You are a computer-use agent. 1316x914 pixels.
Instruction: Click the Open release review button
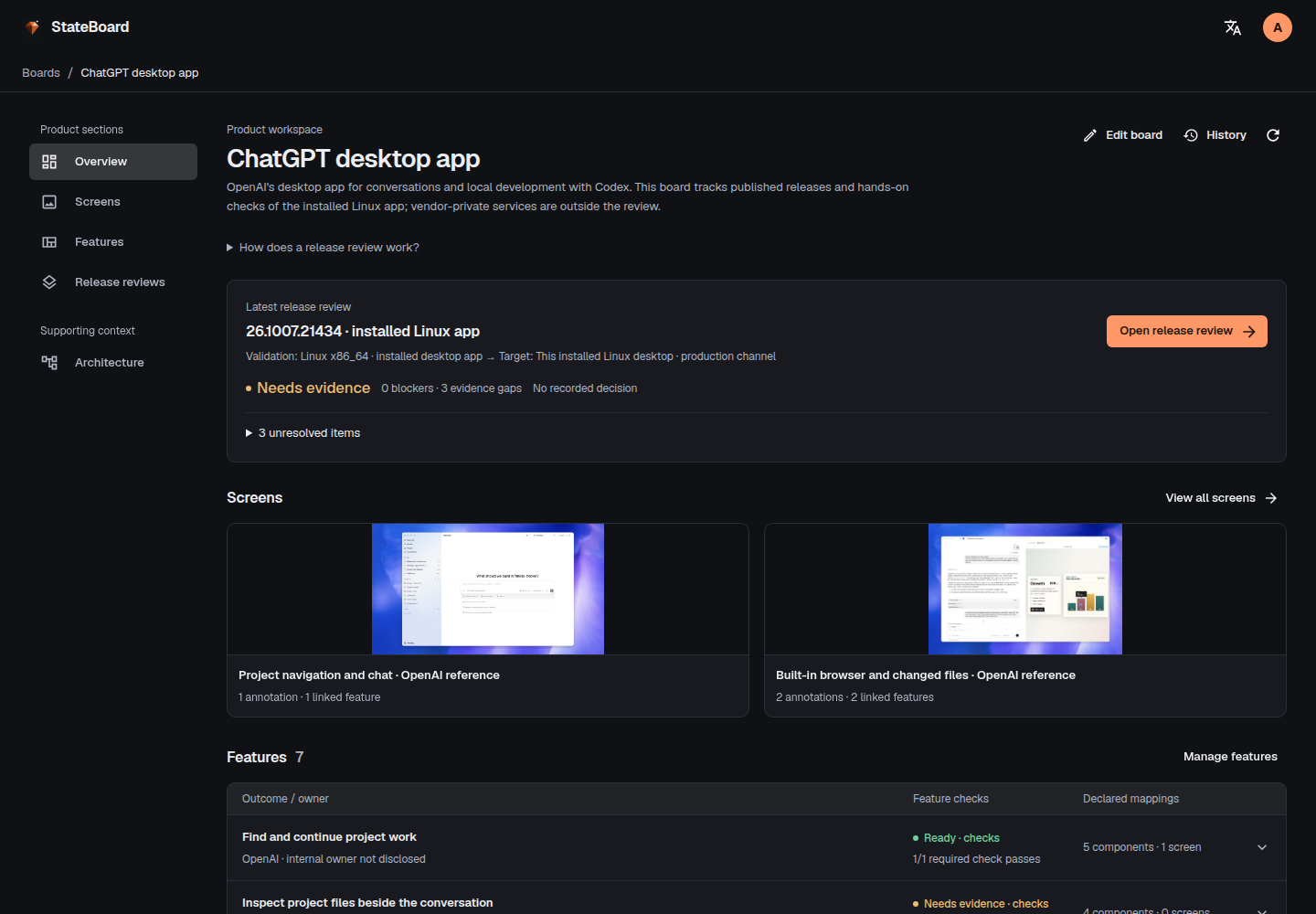click(x=1187, y=331)
